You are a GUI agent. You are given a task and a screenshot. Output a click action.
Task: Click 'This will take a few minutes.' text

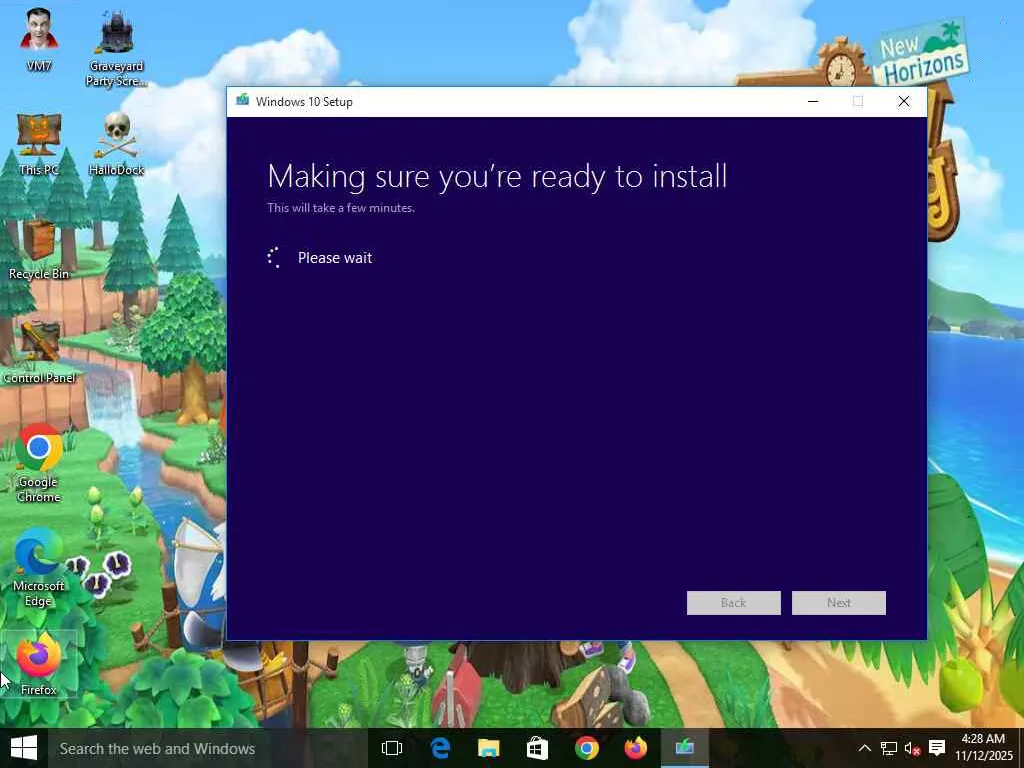point(341,208)
